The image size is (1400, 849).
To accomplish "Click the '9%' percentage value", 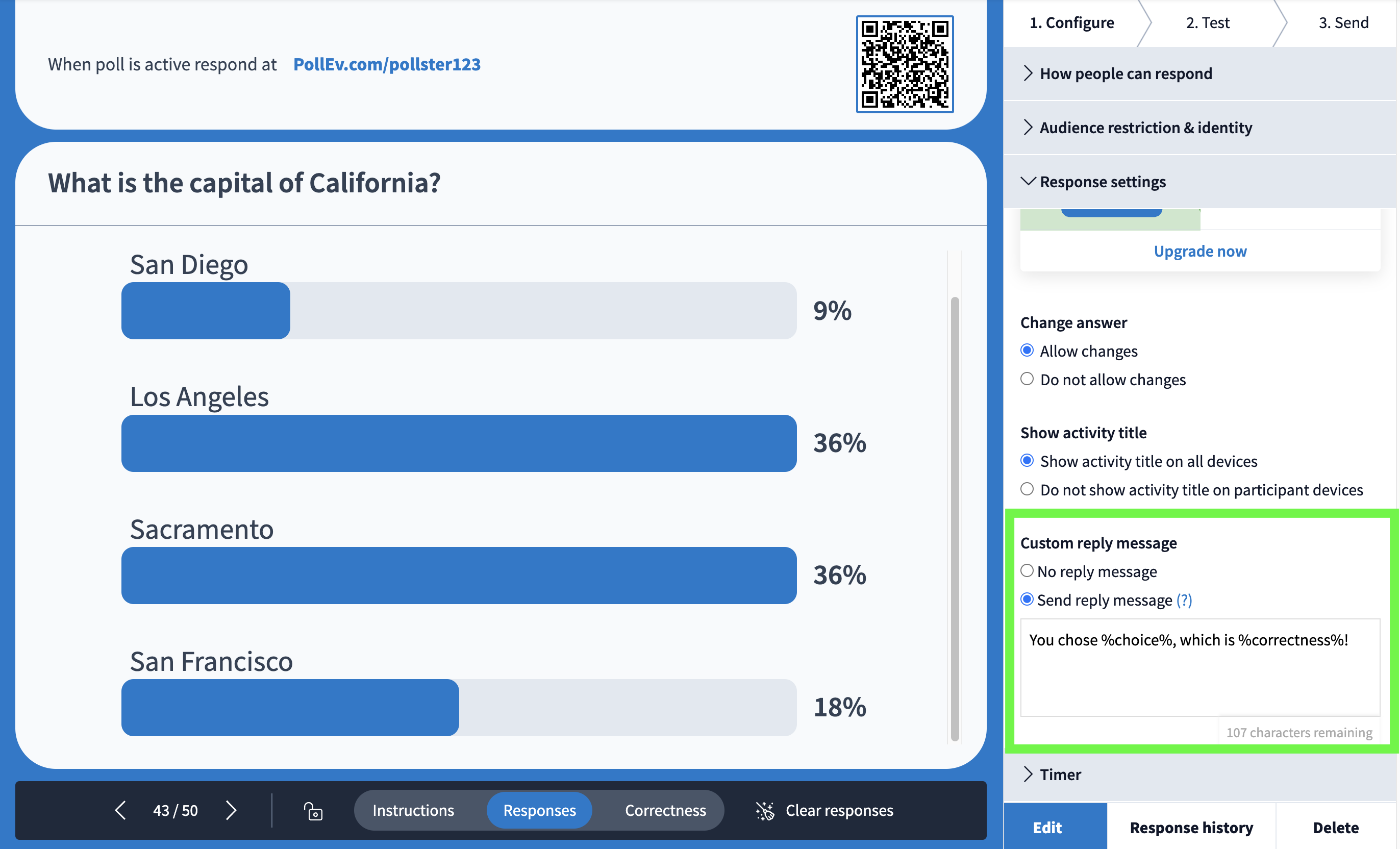I will point(832,311).
